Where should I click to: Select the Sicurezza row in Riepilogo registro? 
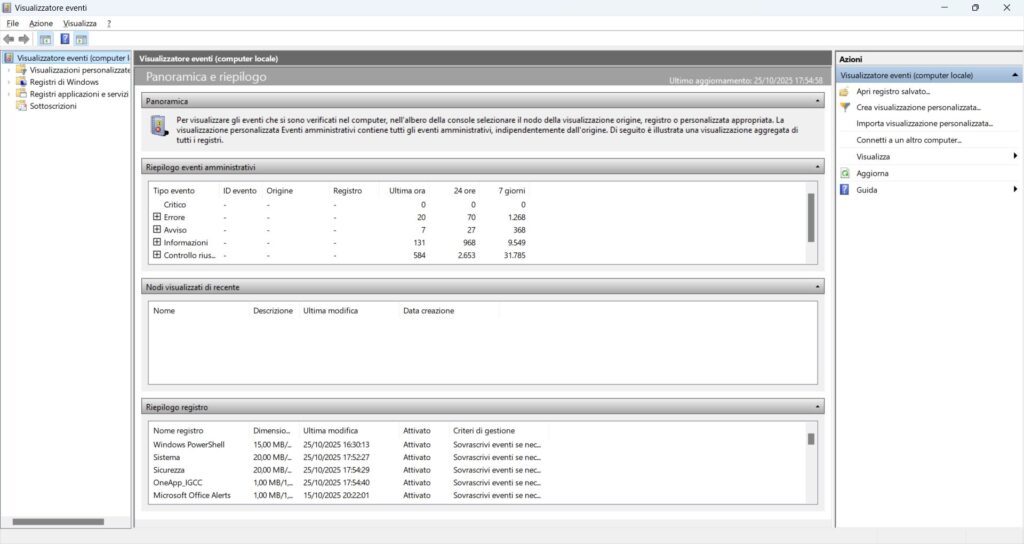tap(168, 469)
